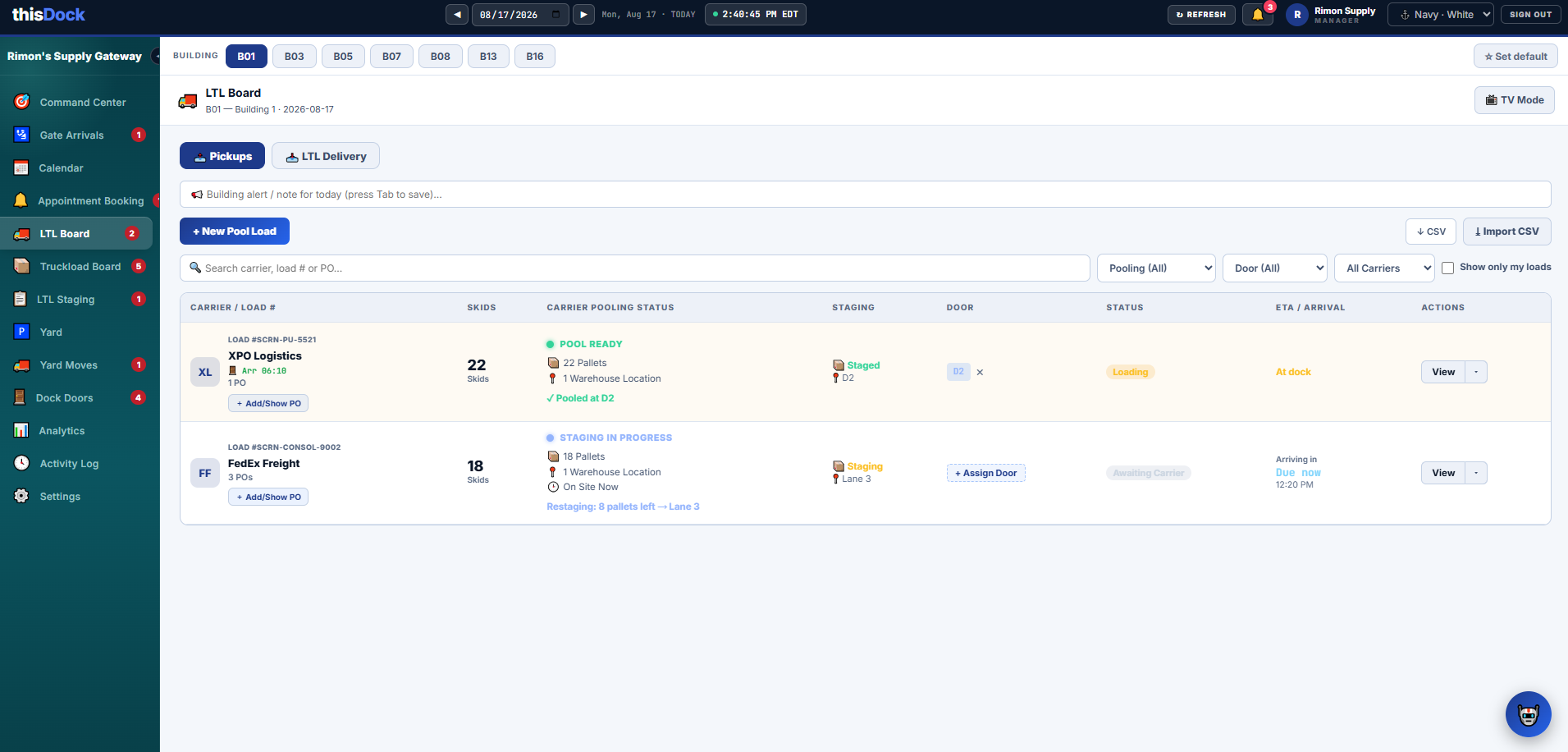Switch to building tab B03
The width and height of the screenshot is (1568, 752).
(x=295, y=57)
